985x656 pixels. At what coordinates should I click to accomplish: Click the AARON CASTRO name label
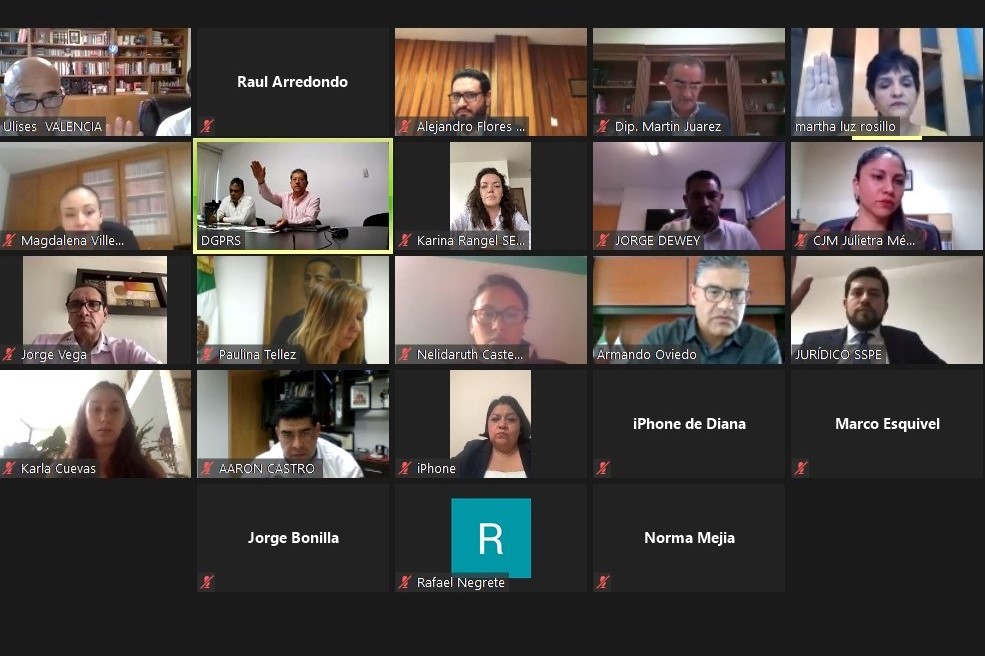[x=266, y=468]
